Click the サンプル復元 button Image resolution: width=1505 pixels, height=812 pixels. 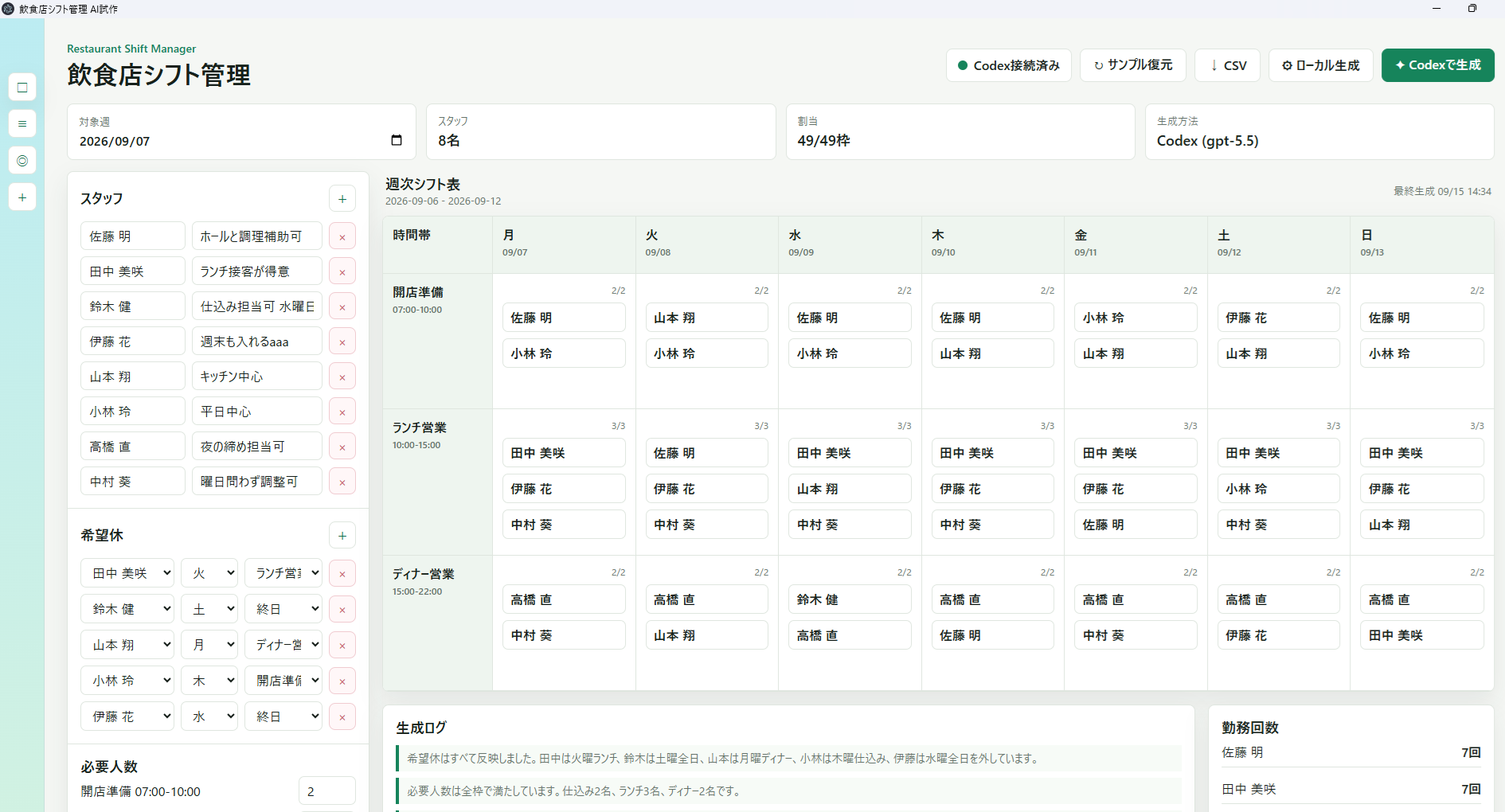(x=1133, y=65)
